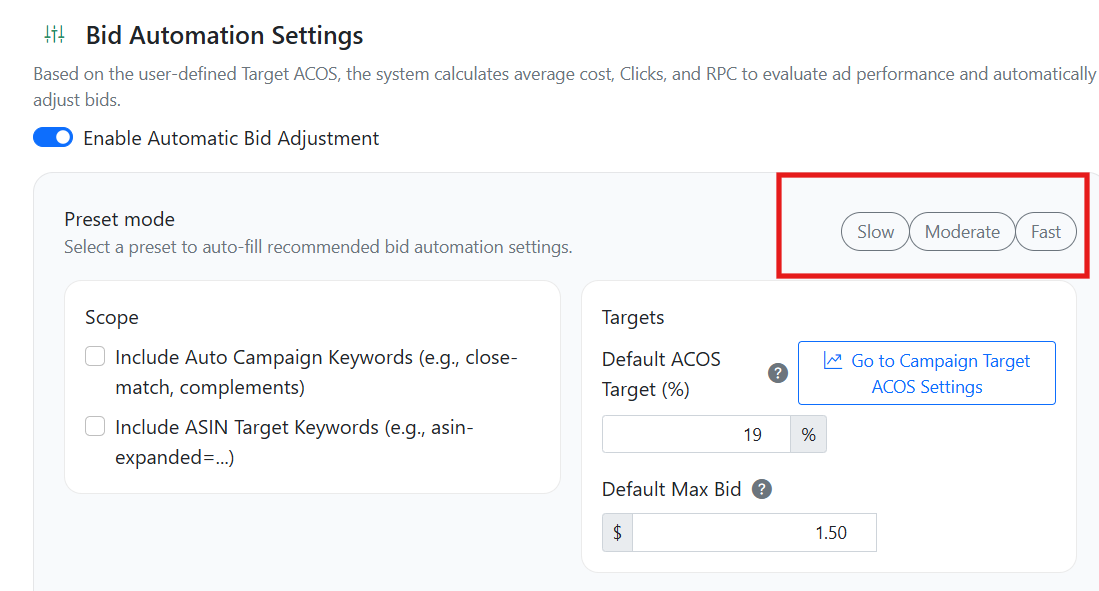The width and height of the screenshot is (1099, 591).
Task: Disable the Automatic Bid Adjustment switch
Action: (53, 138)
